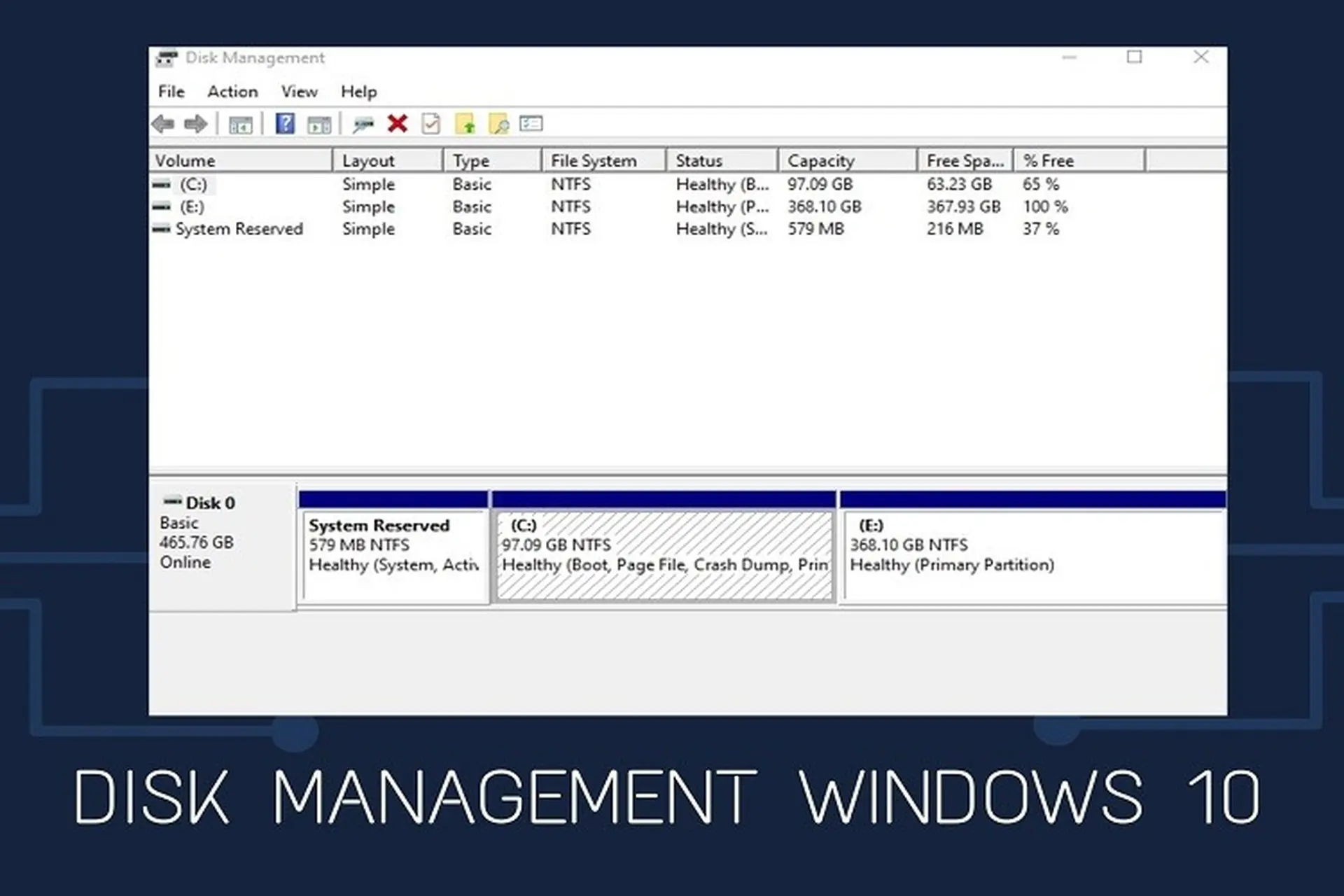Click the 63.23 GB free space cell
The width and height of the screenshot is (1344, 896).
pos(959,184)
